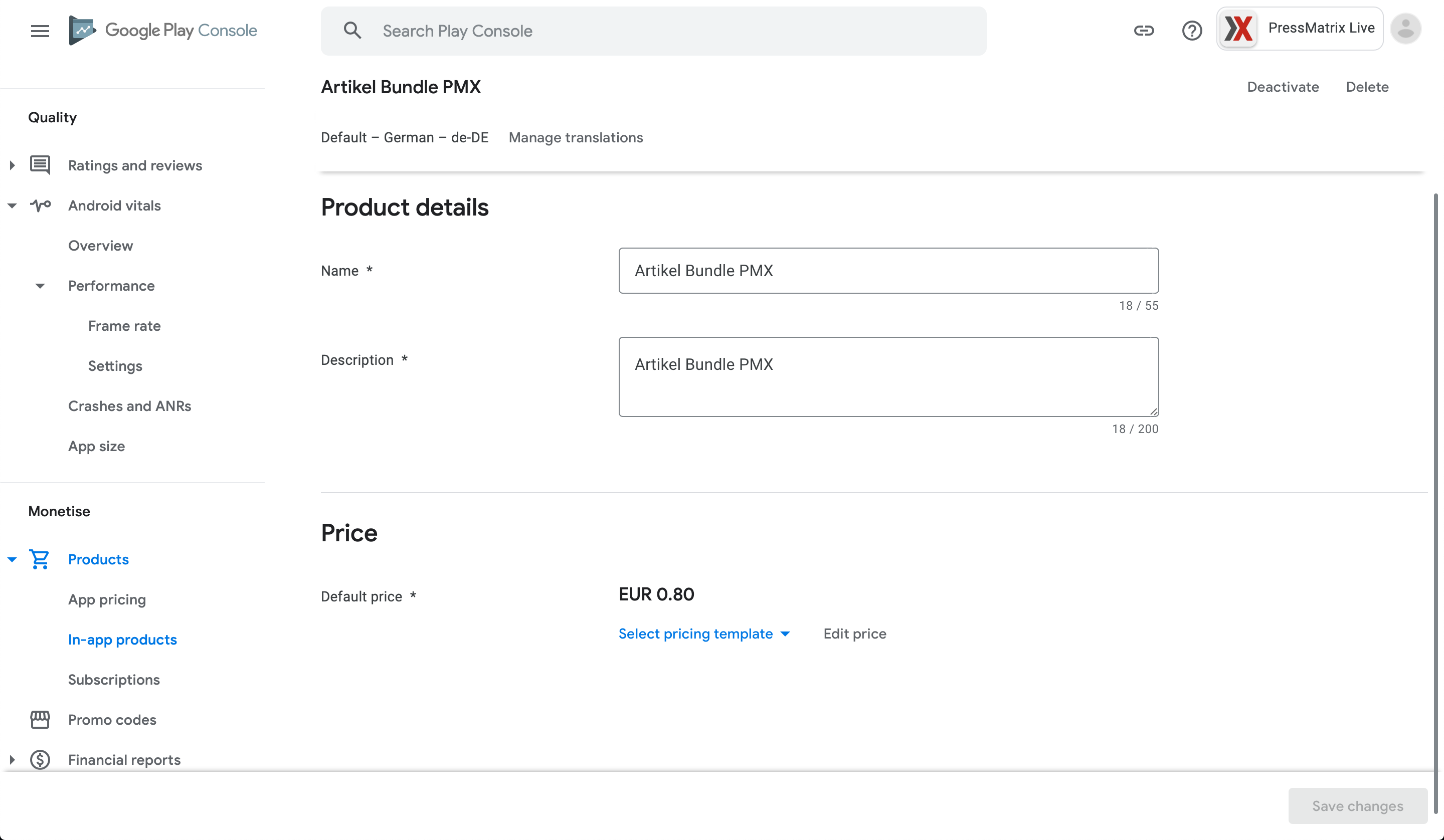Open the hamburger navigation menu
Viewport: 1444px width, 840px height.
tap(40, 31)
